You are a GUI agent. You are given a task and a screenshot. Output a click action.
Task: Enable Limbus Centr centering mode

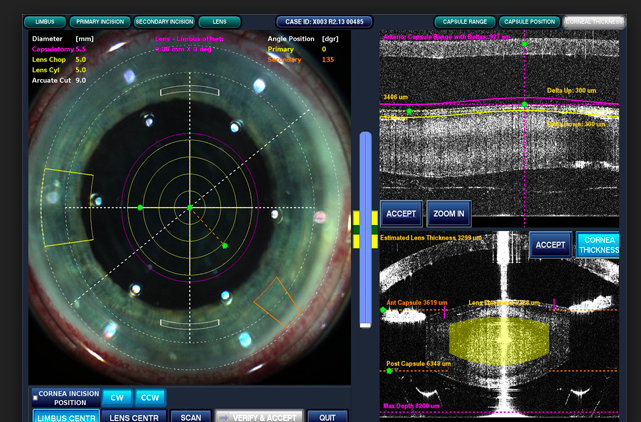pos(65,417)
